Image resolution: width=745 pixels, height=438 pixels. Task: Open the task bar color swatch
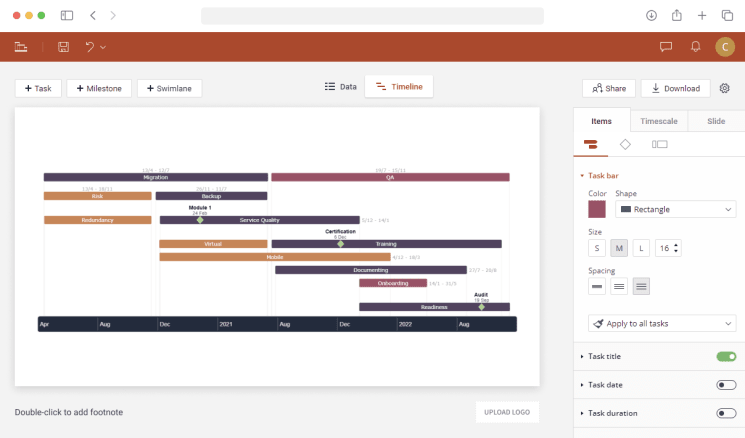pyautogui.click(x=597, y=209)
